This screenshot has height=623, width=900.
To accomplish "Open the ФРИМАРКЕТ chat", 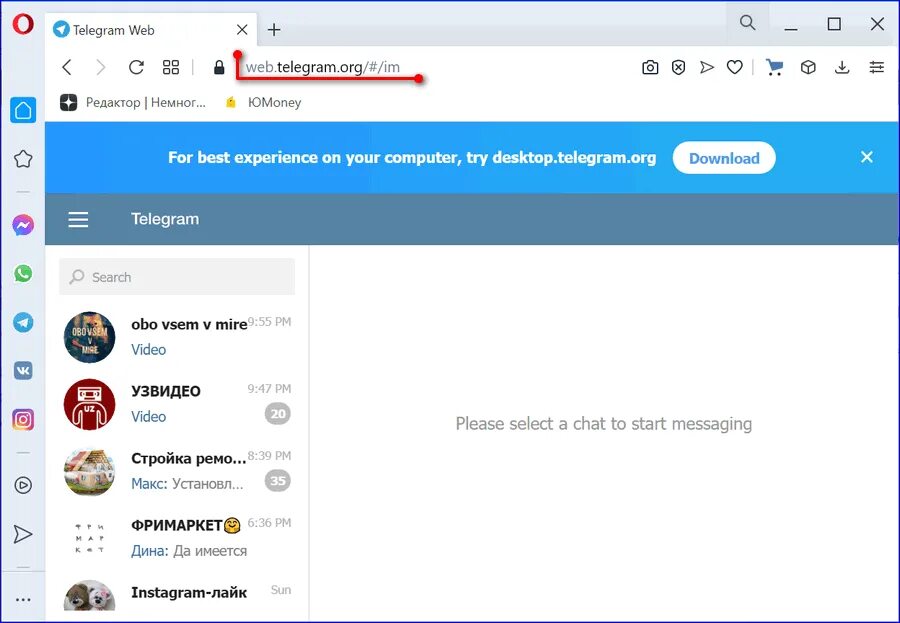I will 177,538.
